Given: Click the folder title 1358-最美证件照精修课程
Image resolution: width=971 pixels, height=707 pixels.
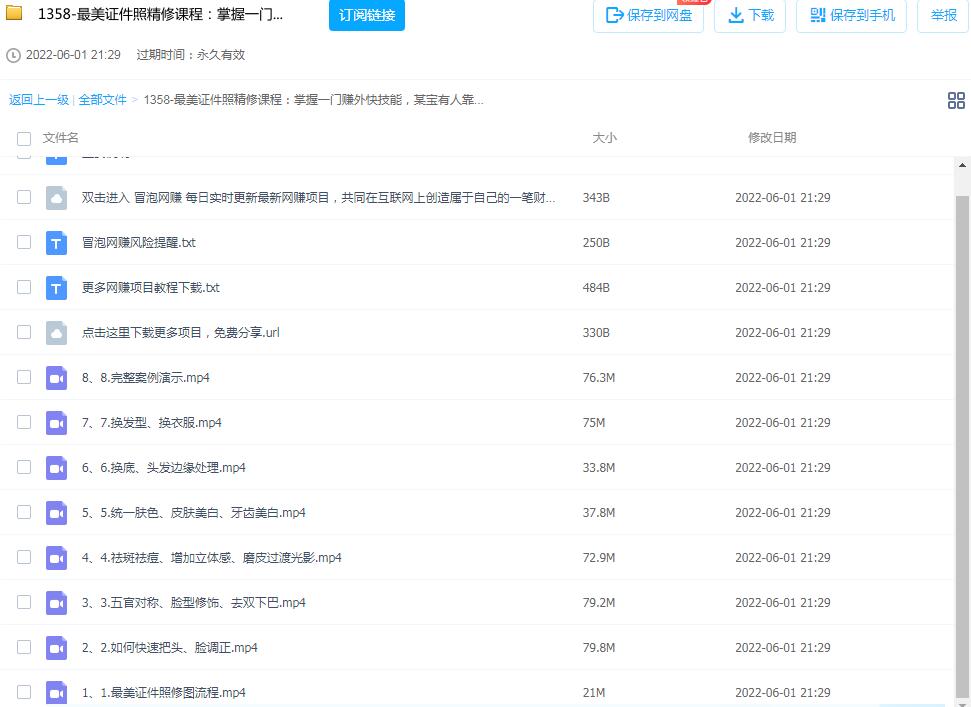Looking at the screenshot, I should click(x=160, y=14).
